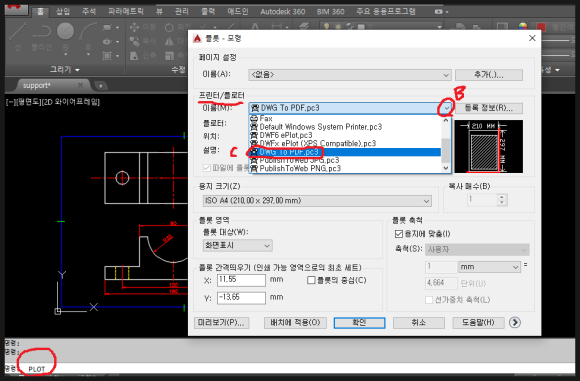Image resolution: width=580 pixels, height=381 pixels.
Task: Click the printer list scrollbar thumb
Action: (x=446, y=150)
